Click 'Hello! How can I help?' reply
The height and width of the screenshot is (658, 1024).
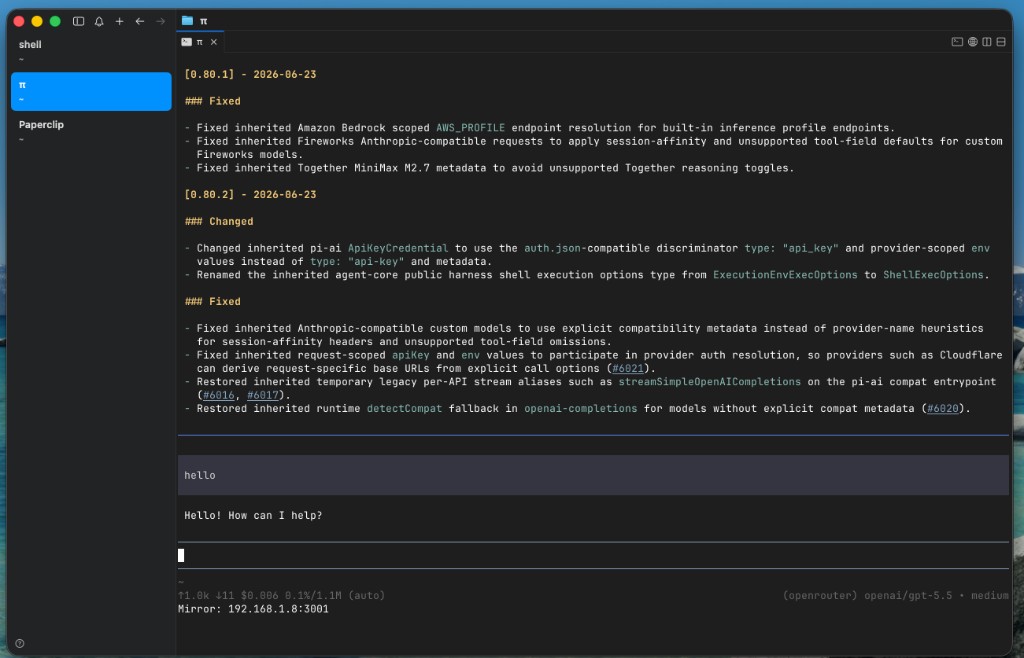(253, 516)
